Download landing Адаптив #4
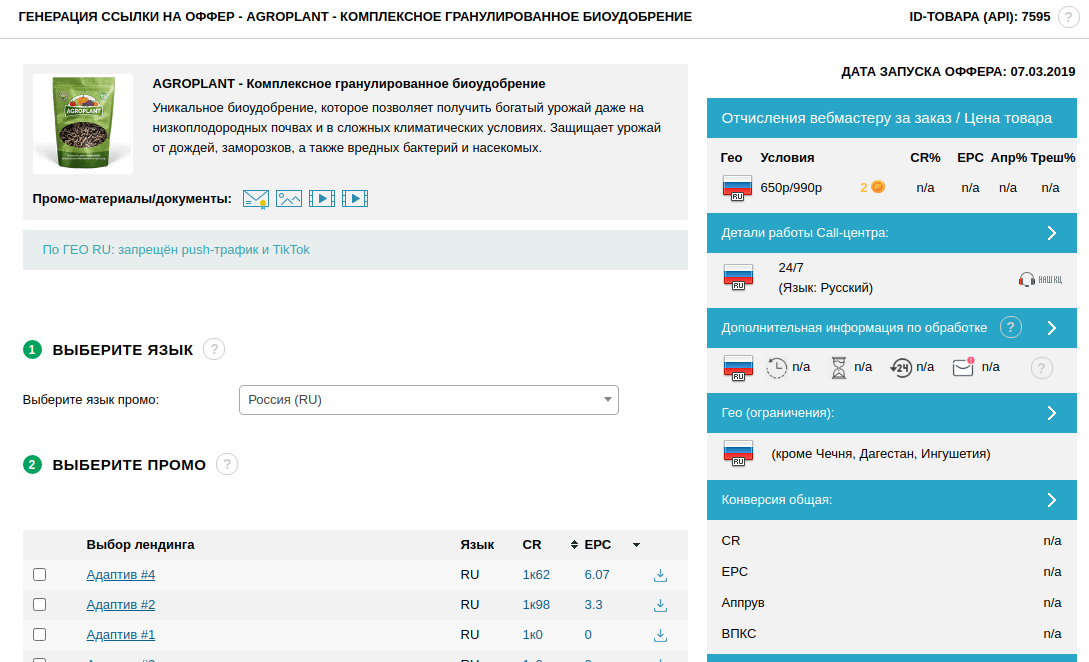 click(660, 575)
